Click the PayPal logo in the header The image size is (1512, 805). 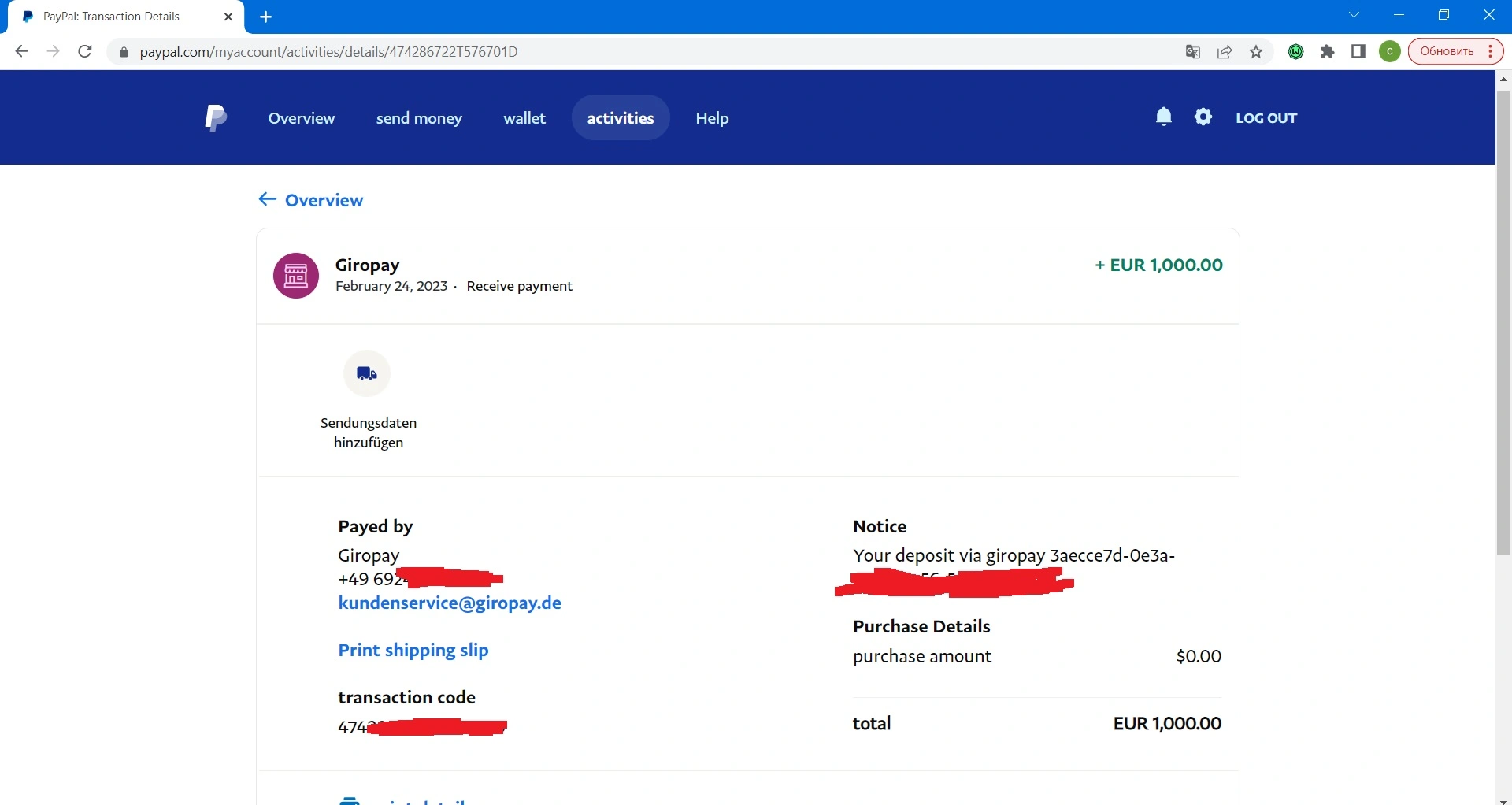[216, 118]
